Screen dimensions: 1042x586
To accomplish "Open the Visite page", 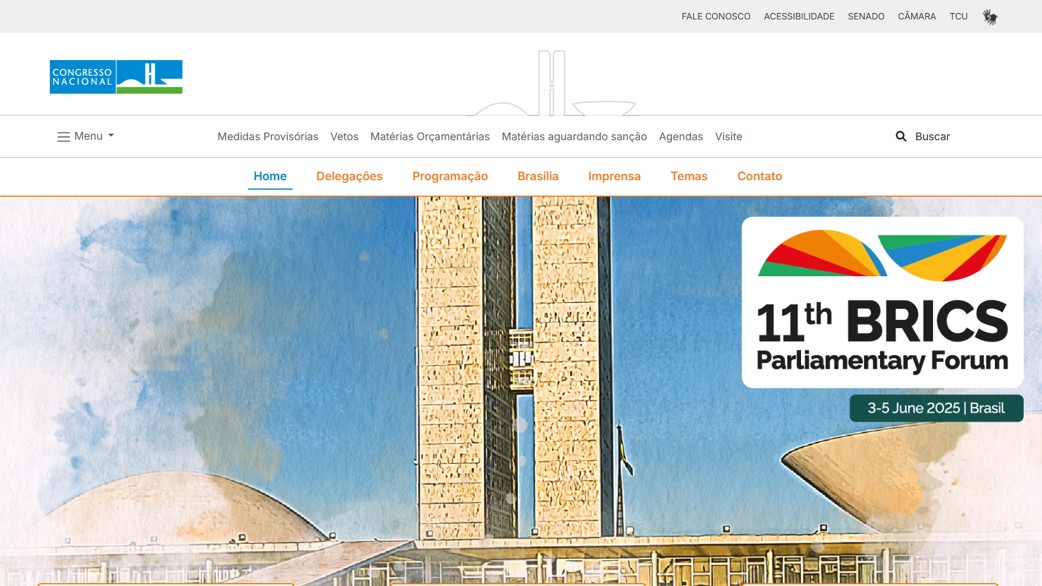I will tap(728, 136).
